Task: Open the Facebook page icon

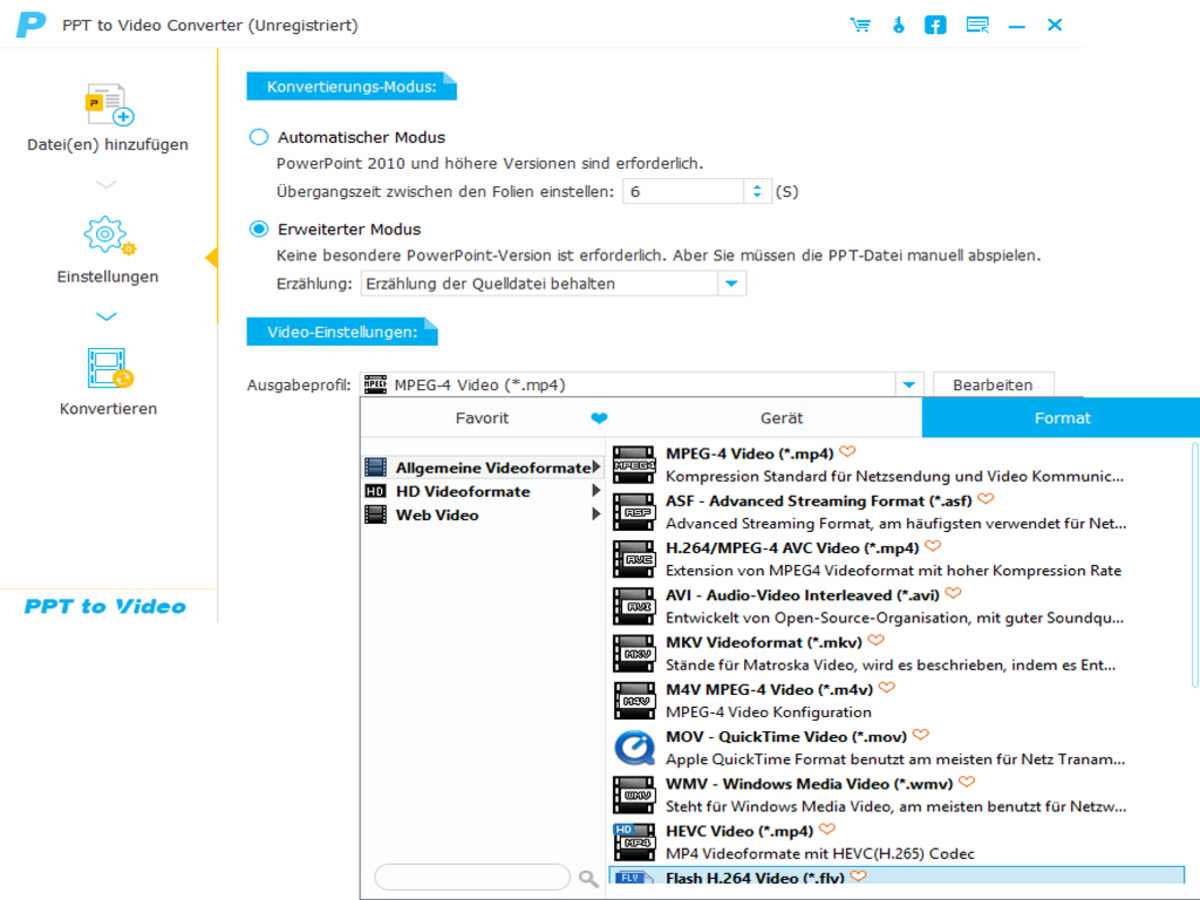Action: (935, 25)
